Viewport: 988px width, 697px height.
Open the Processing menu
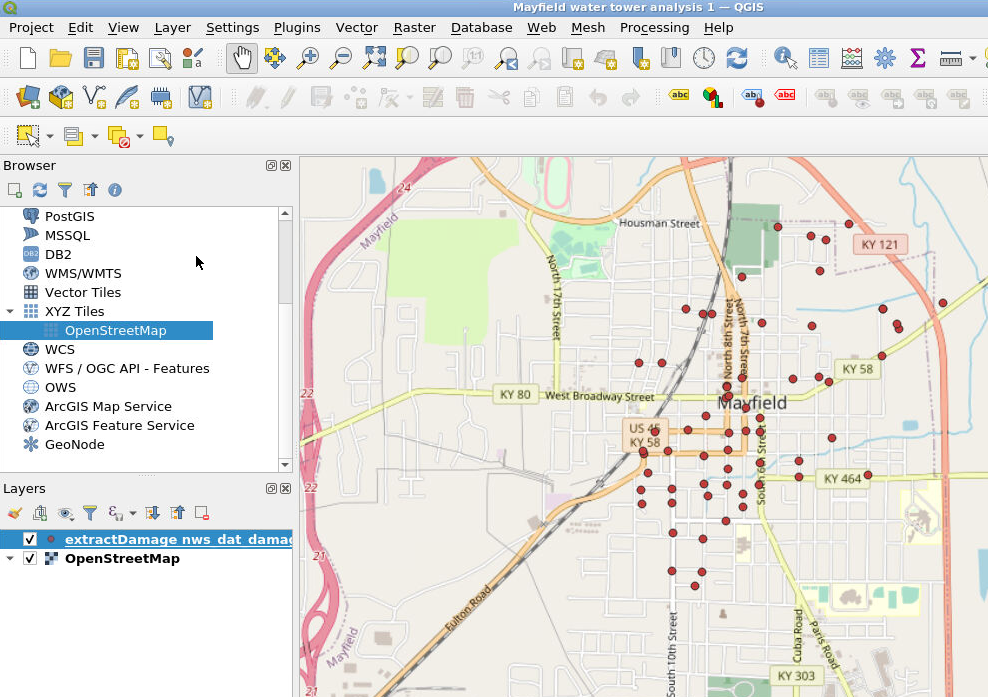pyautogui.click(x=654, y=27)
